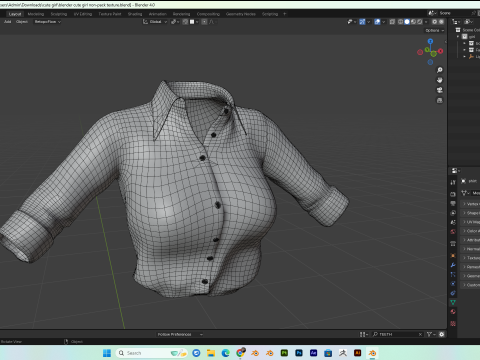Switch to the Shading workspace tab

click(x=135, y=14)
